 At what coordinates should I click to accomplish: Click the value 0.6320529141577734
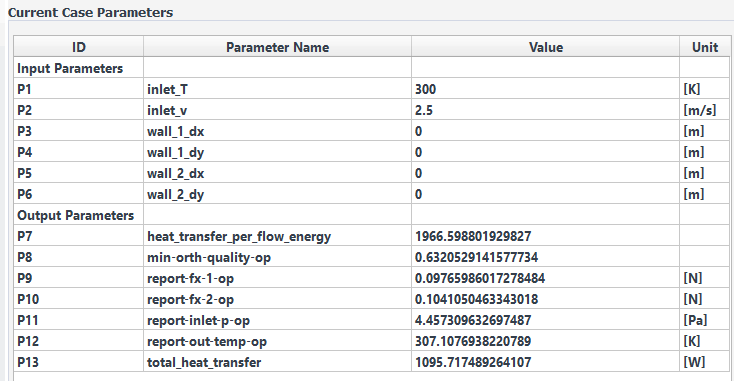[x=545, y=257]
